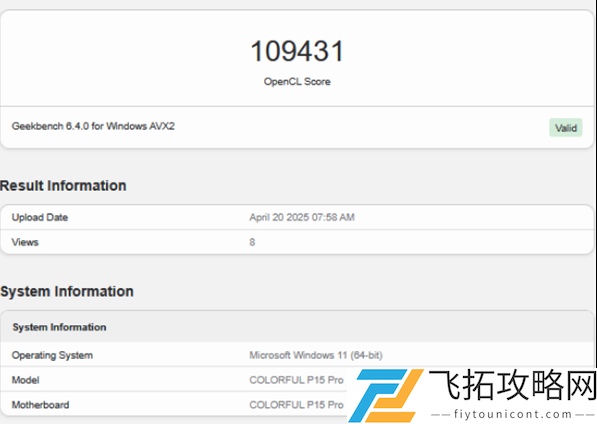The height and width of the screenshot is (424, 597).
Task: Click the Views row label
Action: [x=25, y=242]
